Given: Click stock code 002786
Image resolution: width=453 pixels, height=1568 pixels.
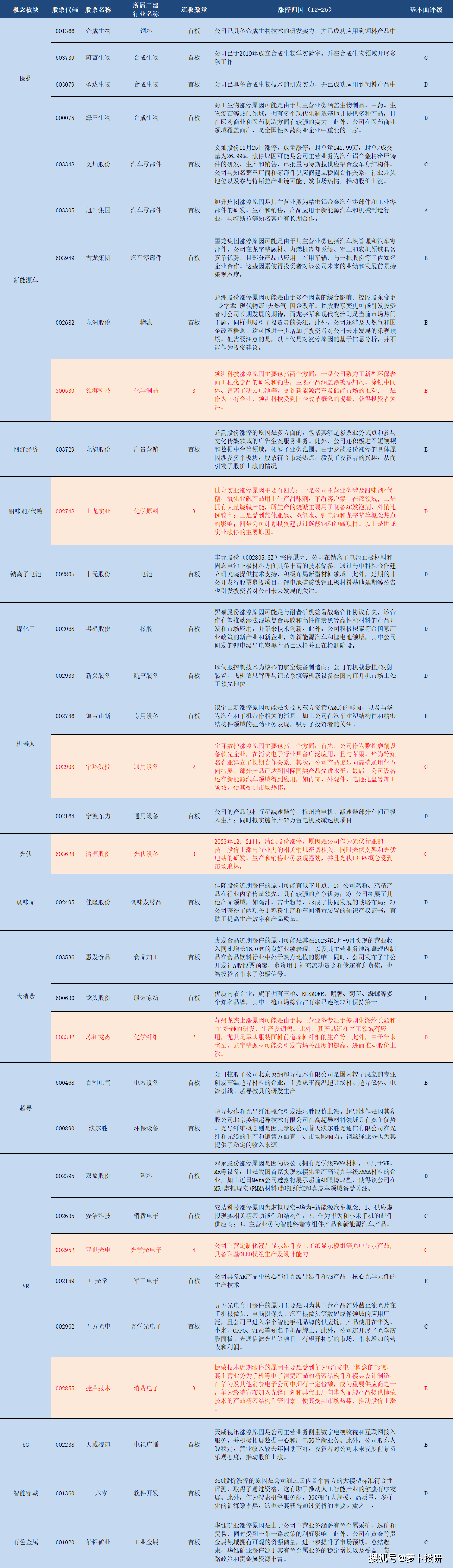Looking at the screenshot, I should (65, 716).
